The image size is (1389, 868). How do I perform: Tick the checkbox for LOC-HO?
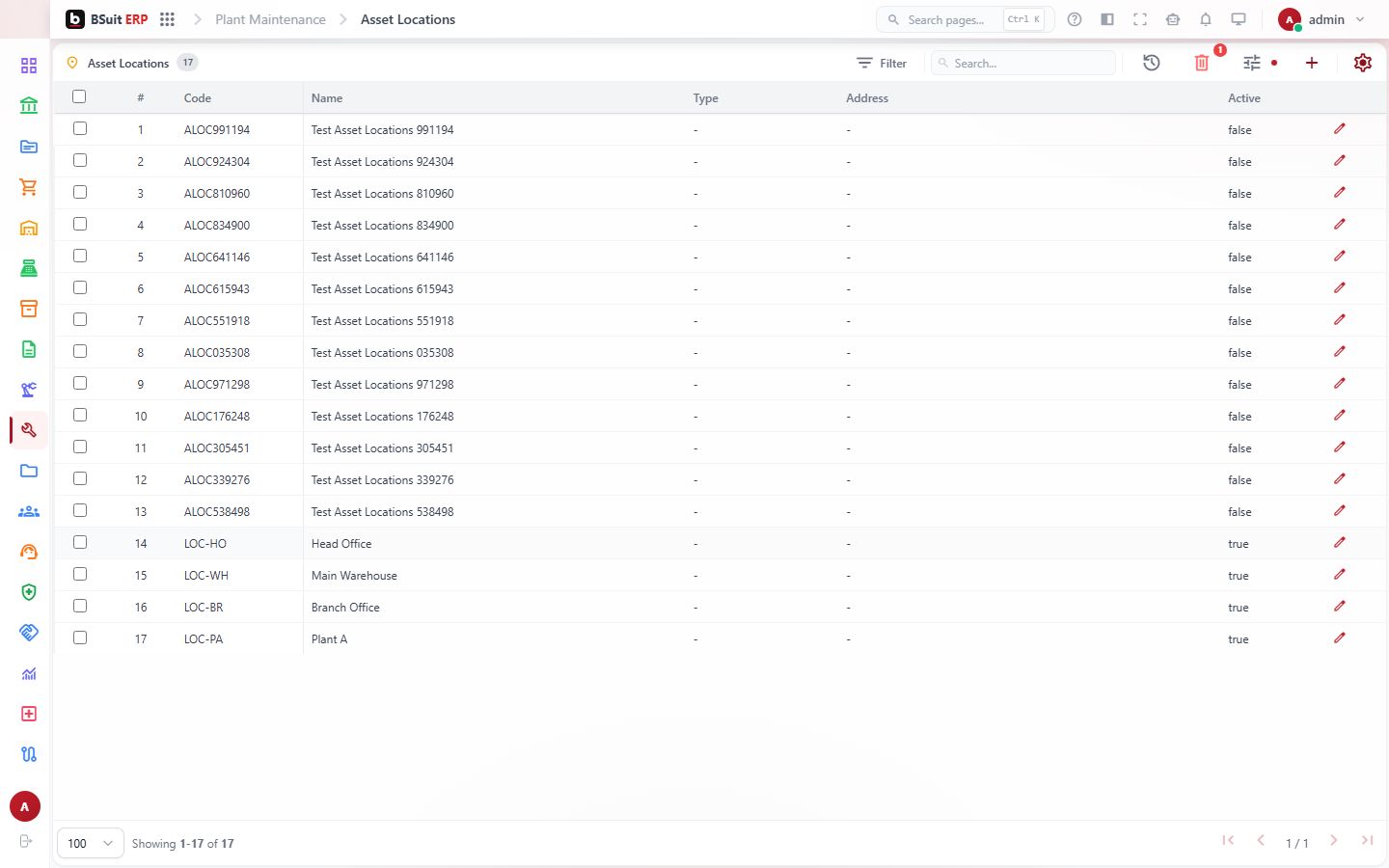click(x=80, y=542)
